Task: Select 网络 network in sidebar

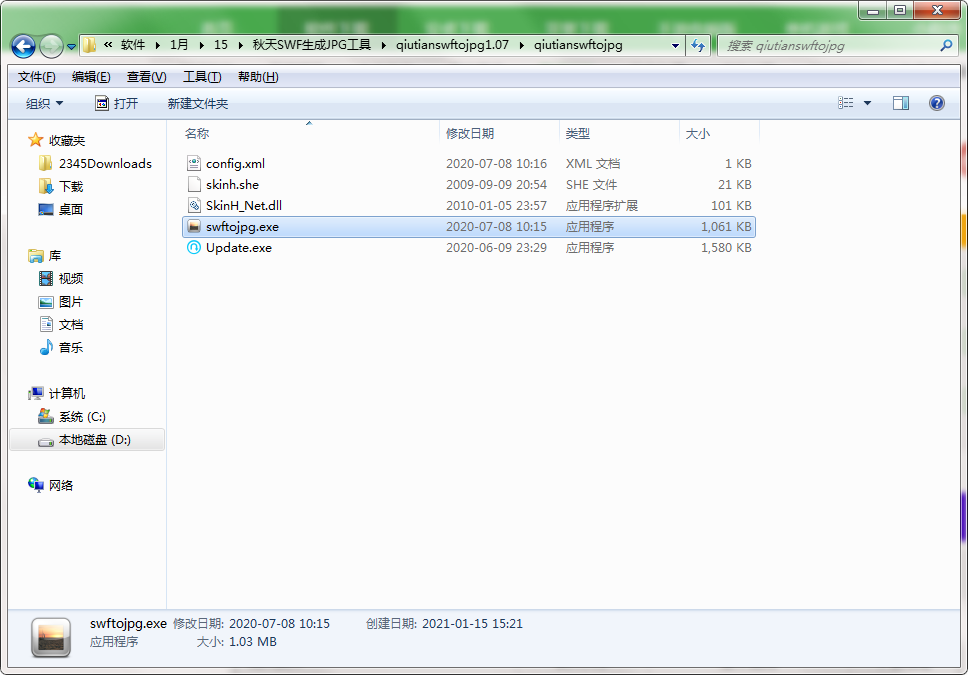Action: (51, 485)
